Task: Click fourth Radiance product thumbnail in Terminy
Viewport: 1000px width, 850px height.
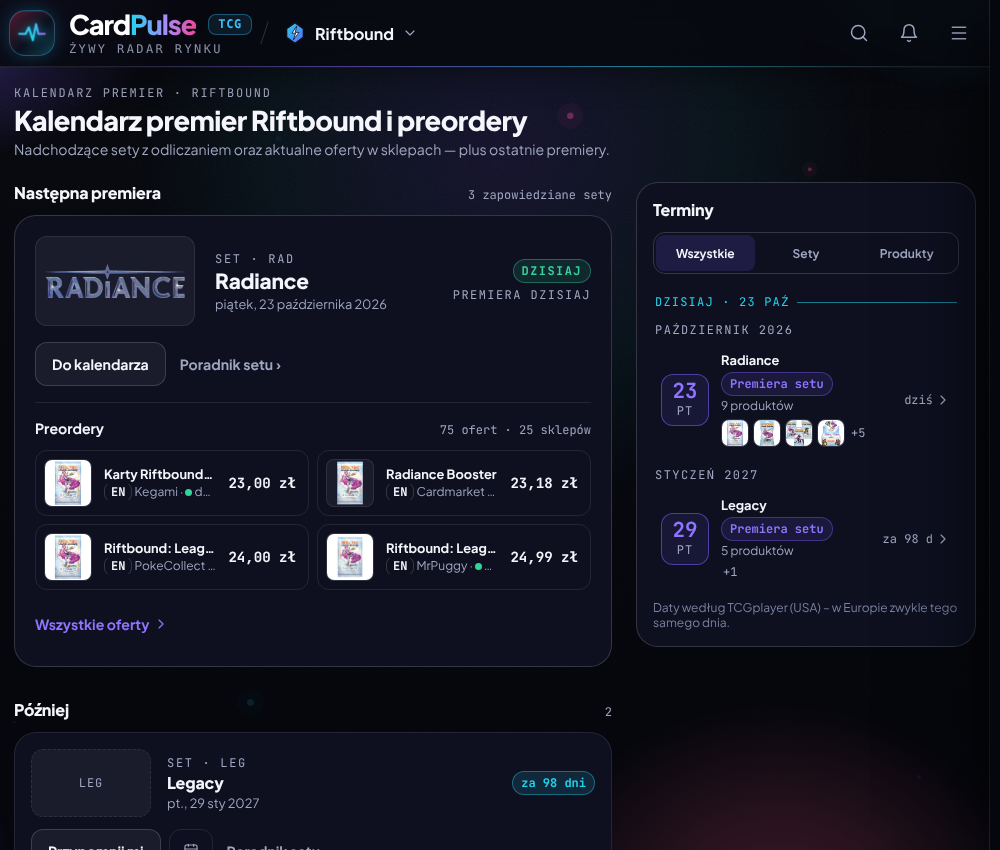Action: pos(830,433)
